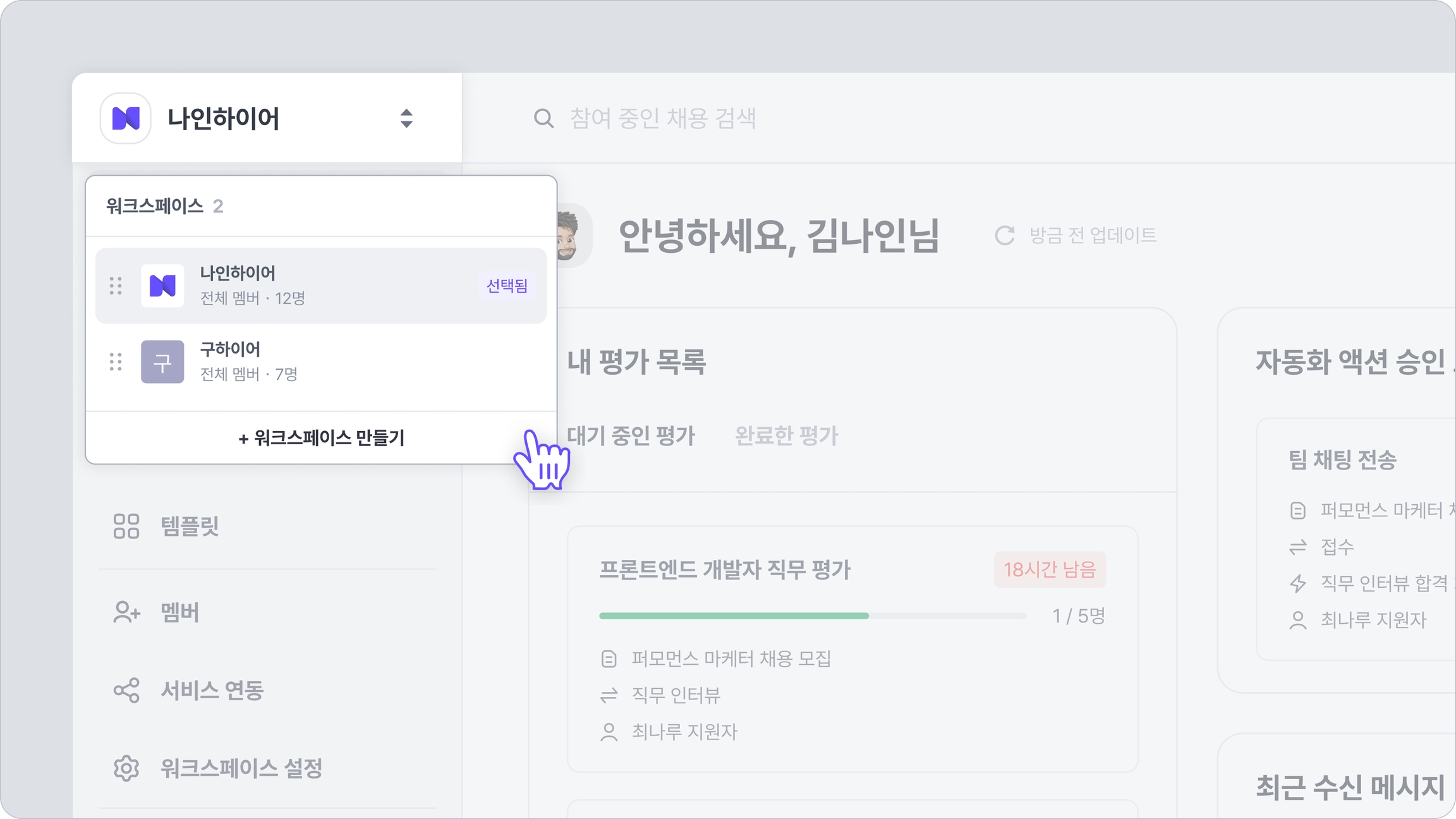Open 템플릿 in the sidebar
This screenshot has width=1456, height=819.
click(x=190, y=526)
